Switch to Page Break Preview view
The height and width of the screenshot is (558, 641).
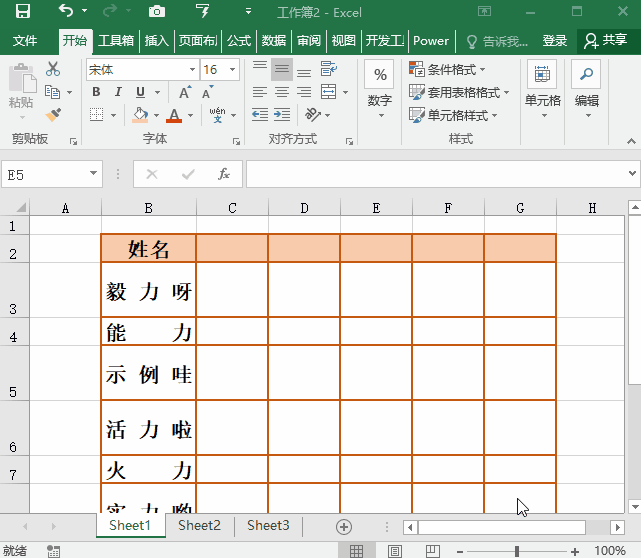pos(433,551)
